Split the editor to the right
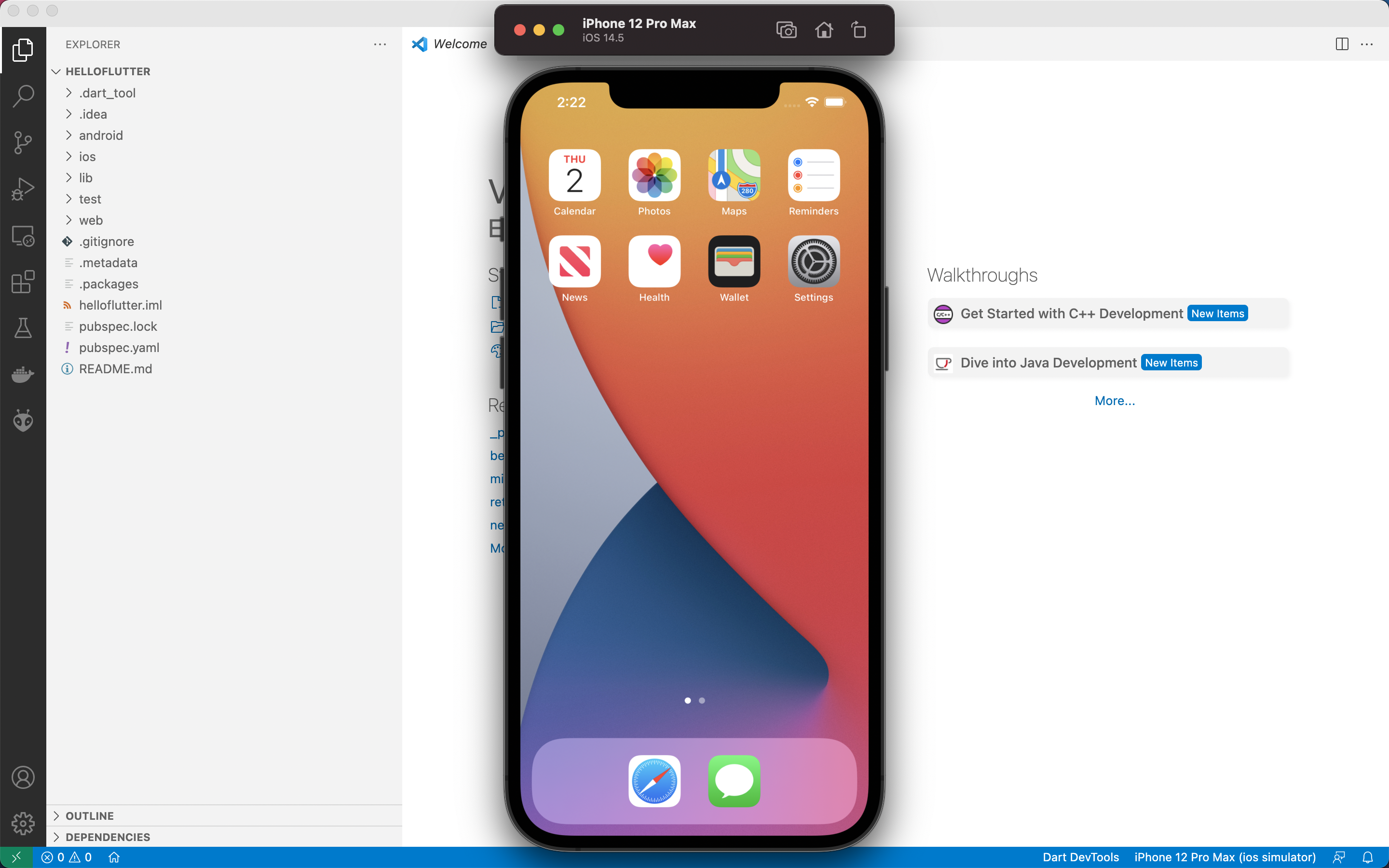 [1342, 44]
